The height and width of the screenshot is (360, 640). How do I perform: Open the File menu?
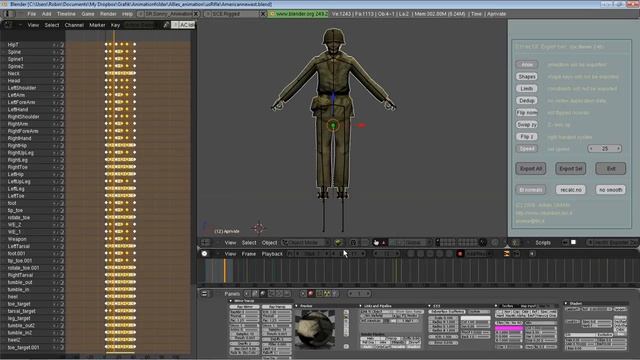click(31, 14)
